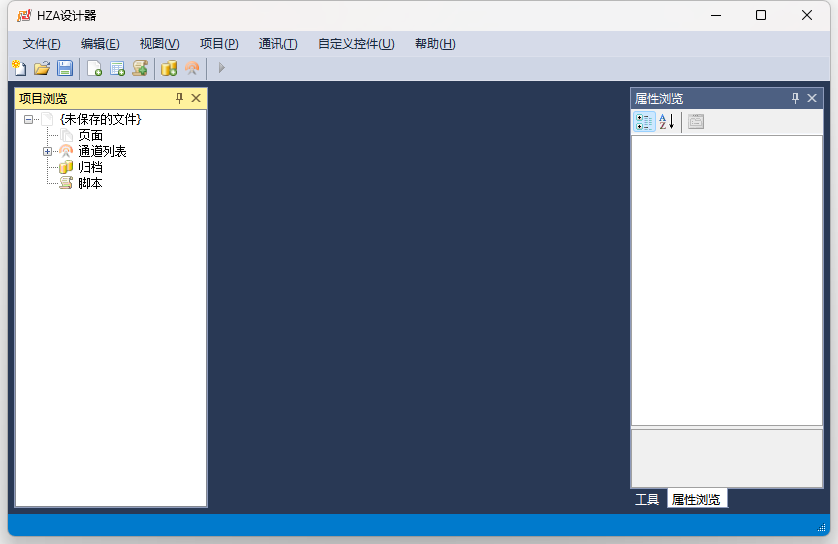Select the 归档 tree item

(90, 167)
